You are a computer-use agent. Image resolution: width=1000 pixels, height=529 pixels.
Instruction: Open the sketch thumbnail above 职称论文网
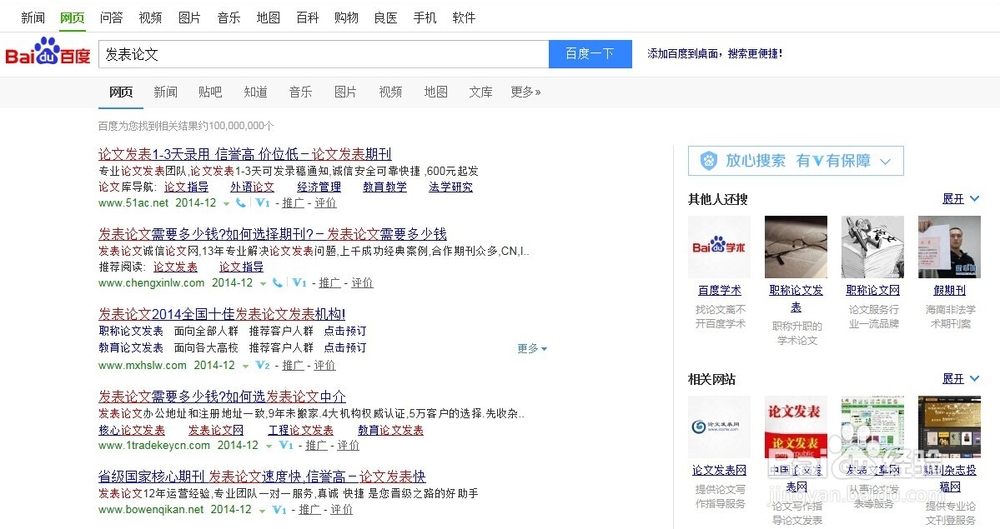pos(872,247)
